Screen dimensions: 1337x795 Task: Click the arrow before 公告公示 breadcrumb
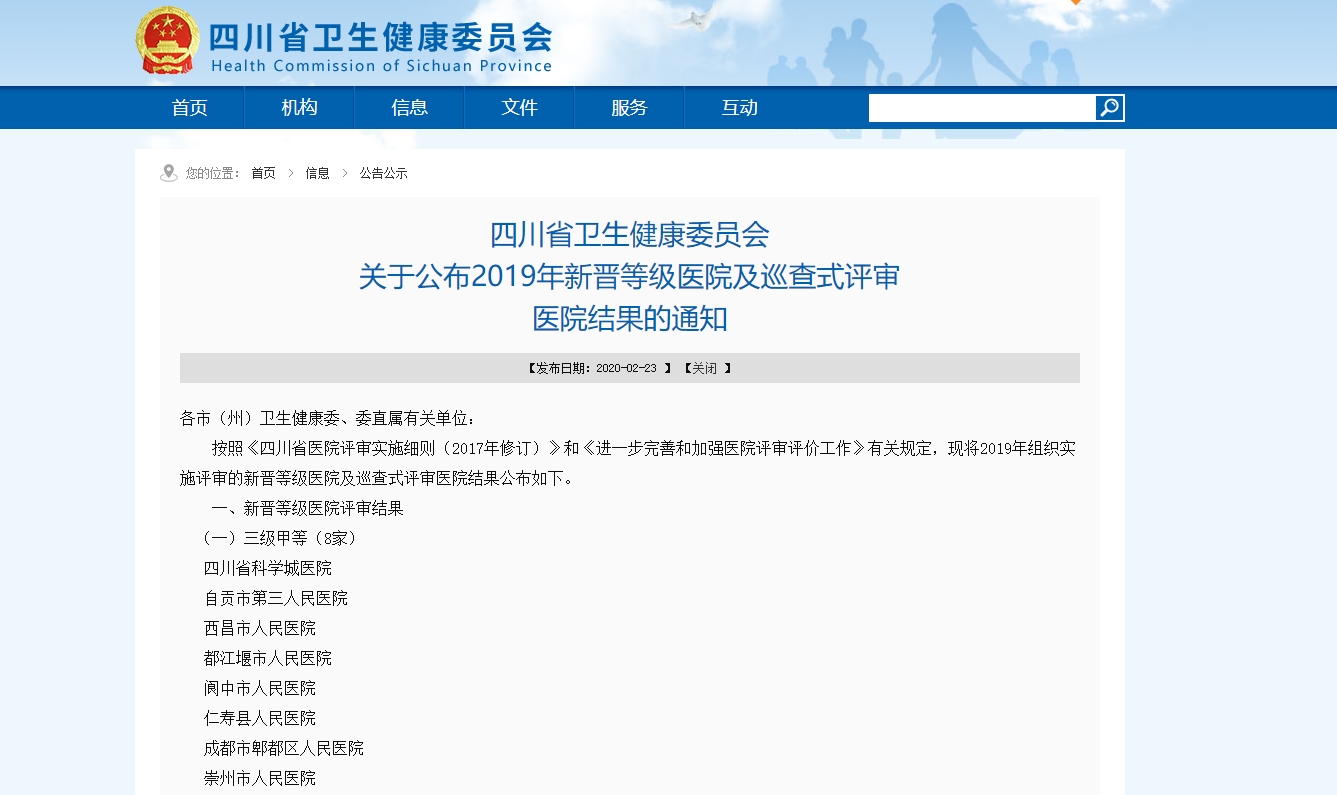(x=345, y=173)
